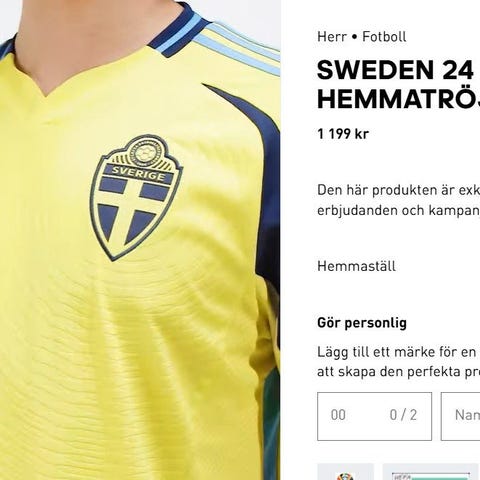
Task: Click the yellow jersey product image
Action: [140, 240]
